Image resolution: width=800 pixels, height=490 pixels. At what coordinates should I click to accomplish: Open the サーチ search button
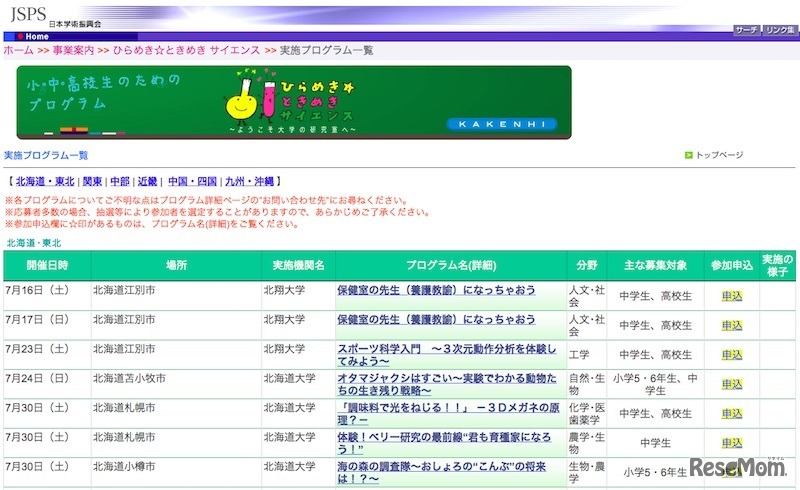click(x=746, y=30)
